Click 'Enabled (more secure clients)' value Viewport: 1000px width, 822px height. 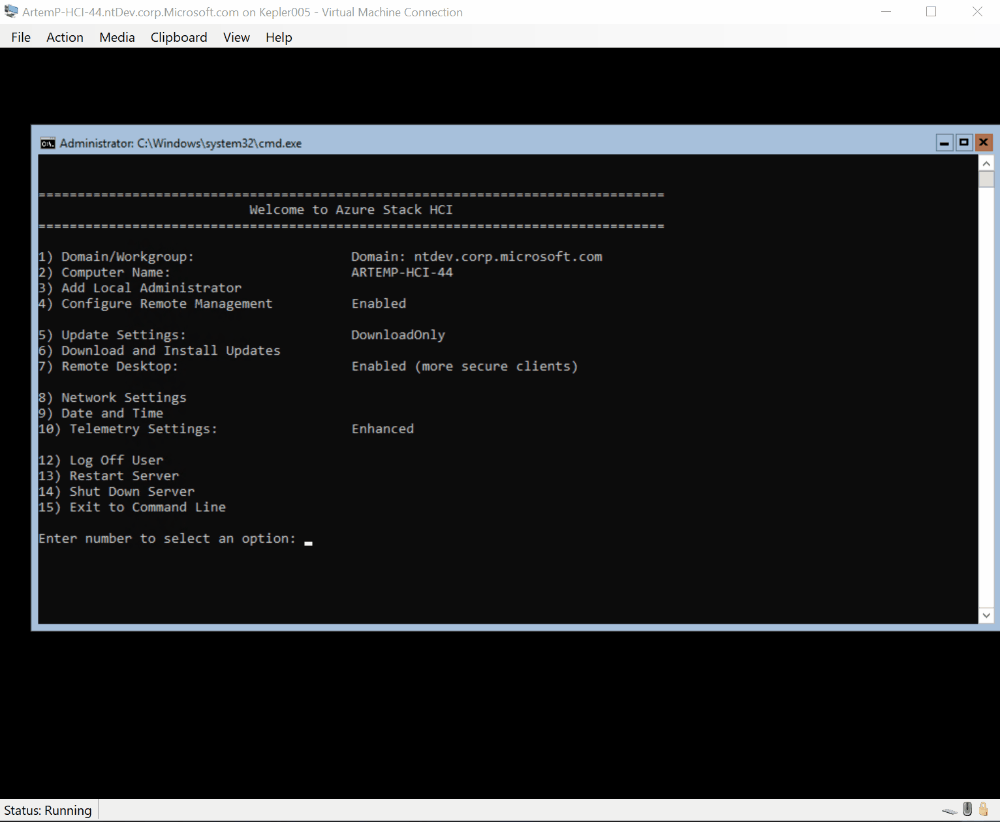coord(464,366)
